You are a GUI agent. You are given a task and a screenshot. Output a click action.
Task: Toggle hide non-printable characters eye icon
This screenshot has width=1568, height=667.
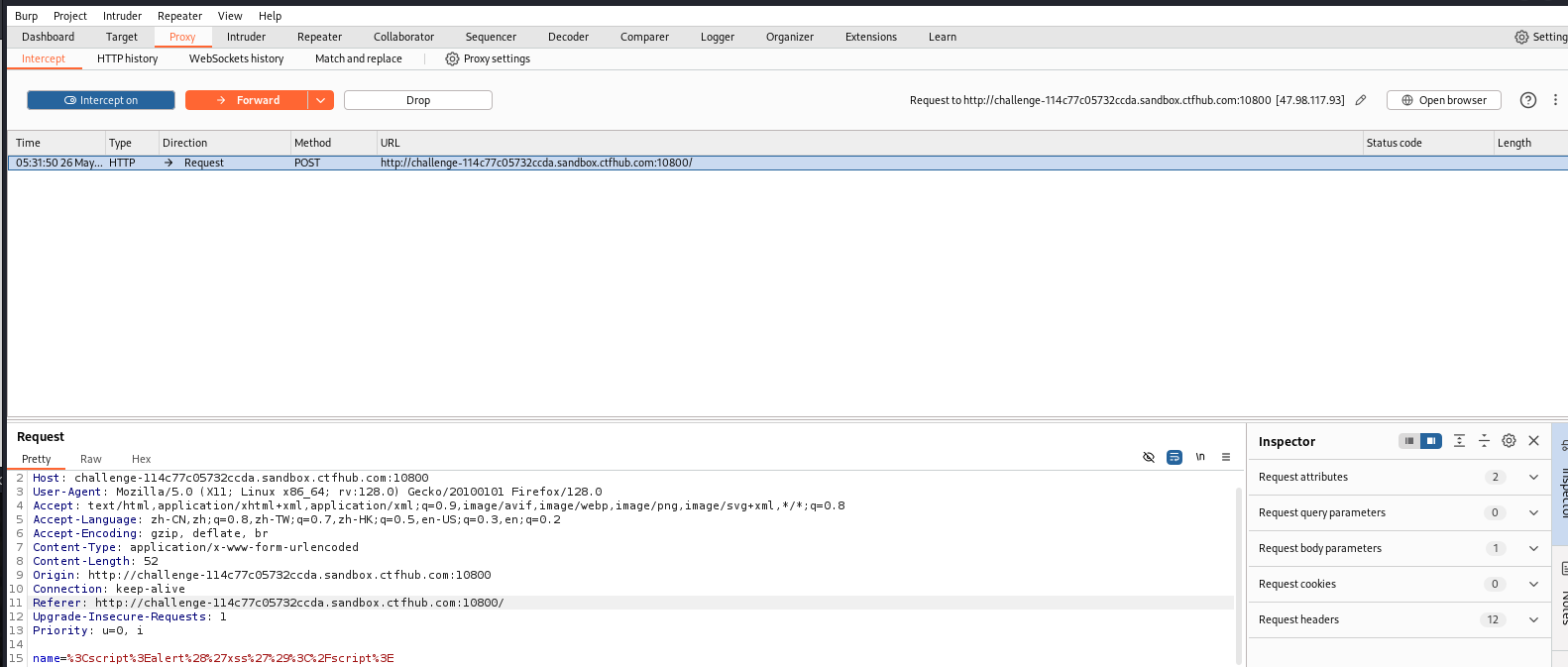click(1149, 457)
